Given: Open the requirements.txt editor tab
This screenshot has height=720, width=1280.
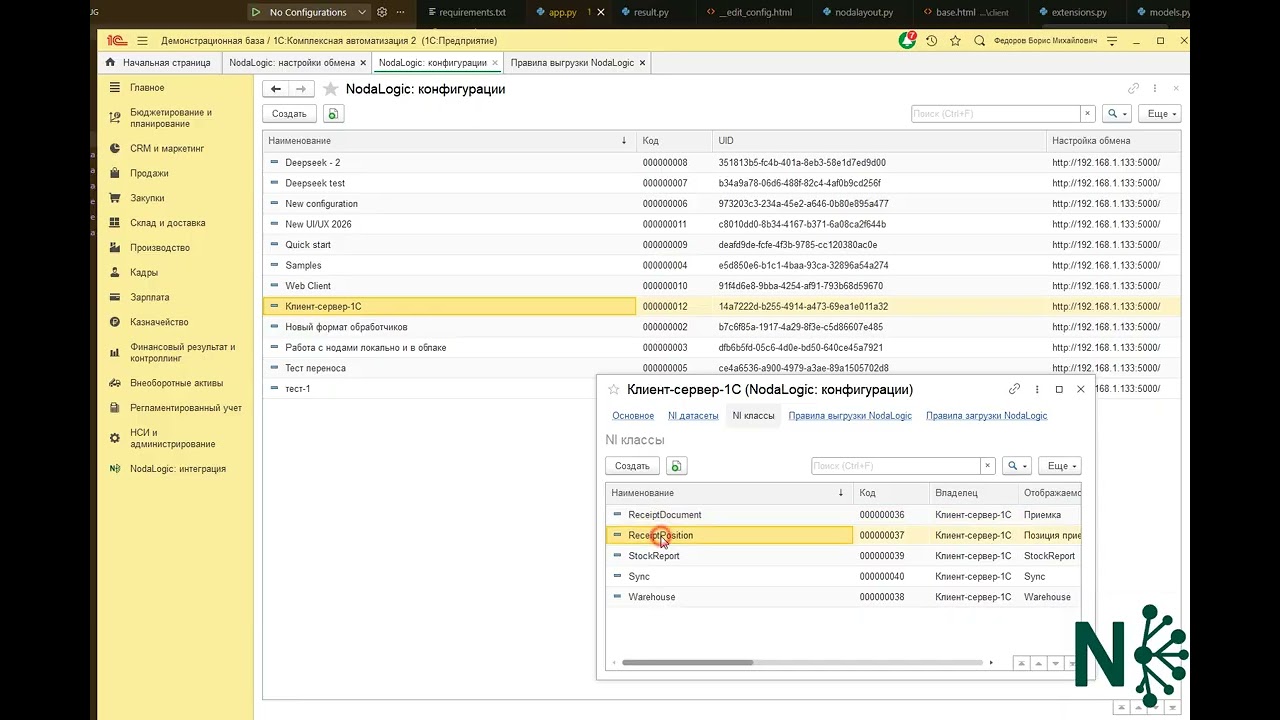Looking at the screenshot, I should [473, 12].
